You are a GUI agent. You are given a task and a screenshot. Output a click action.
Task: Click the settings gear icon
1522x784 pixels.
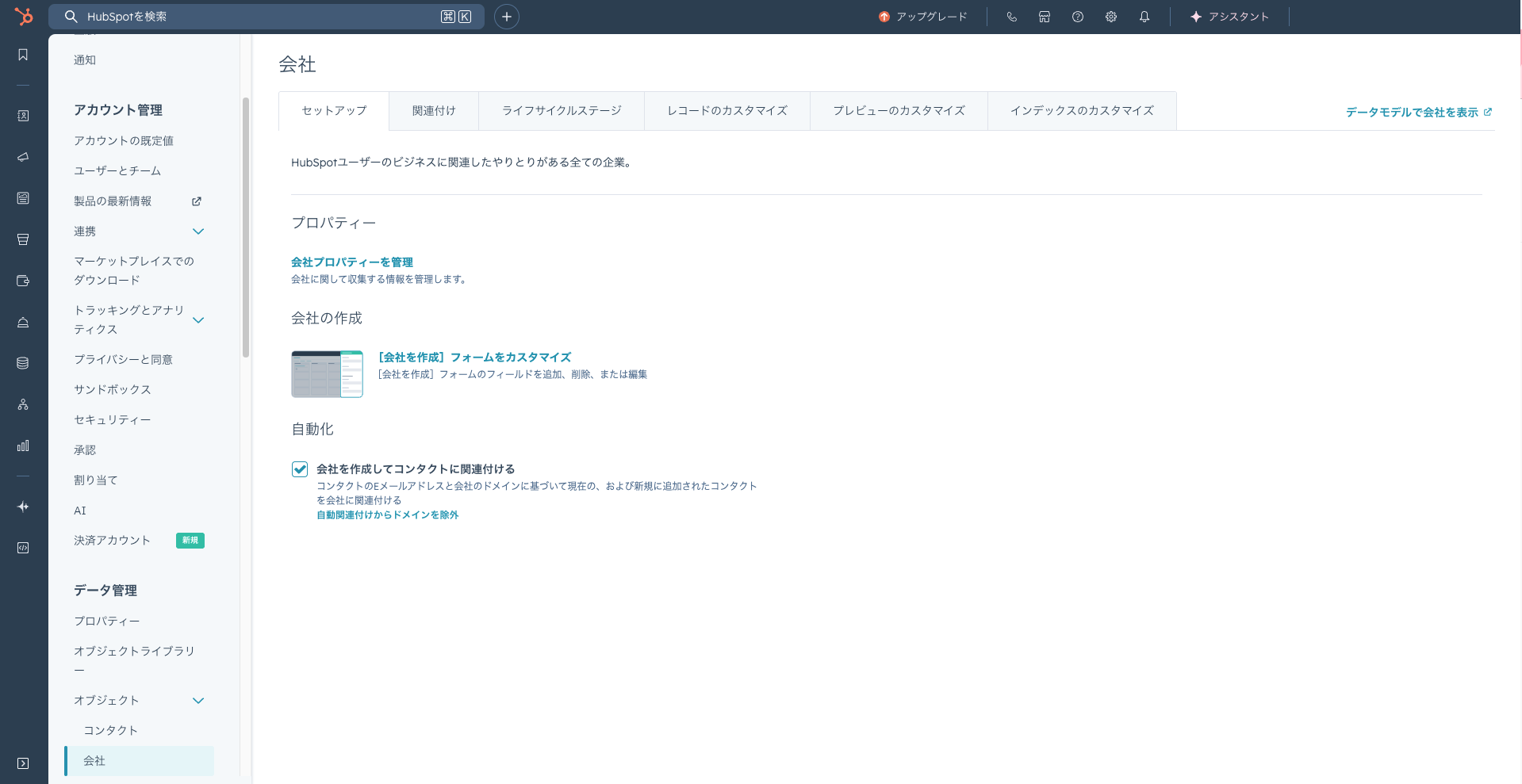click(1111, 17)
